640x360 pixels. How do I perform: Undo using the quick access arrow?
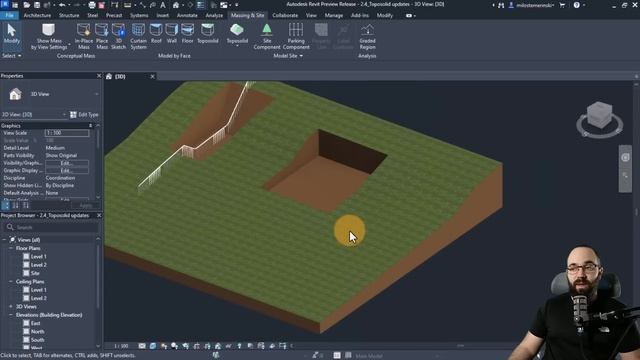click(62, 5)
